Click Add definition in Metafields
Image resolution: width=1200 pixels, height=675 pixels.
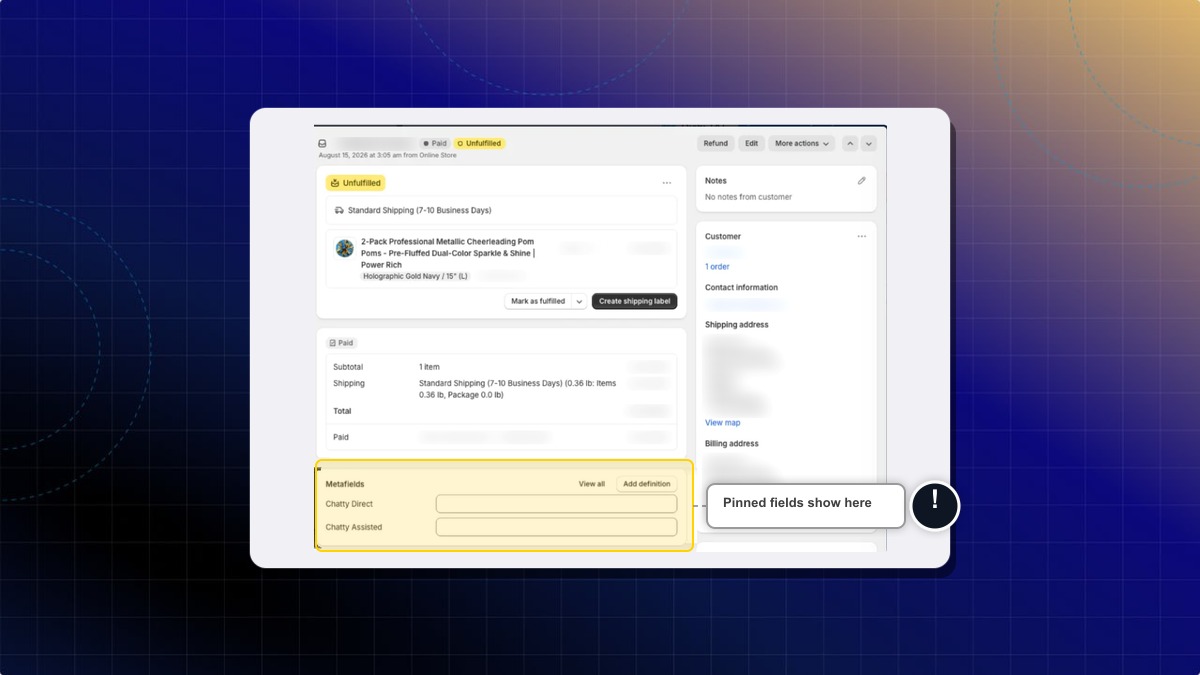coord(647,484)
